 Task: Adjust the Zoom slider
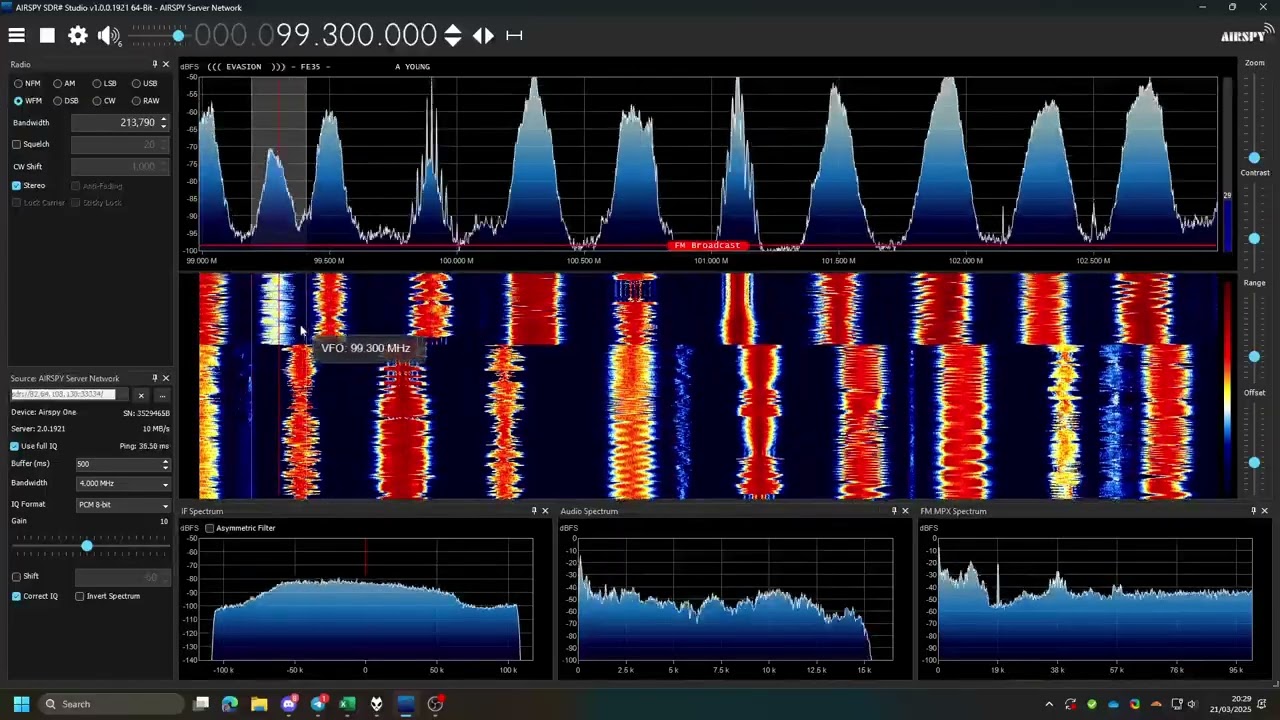pyautogui.click(x=1254, y=158)
